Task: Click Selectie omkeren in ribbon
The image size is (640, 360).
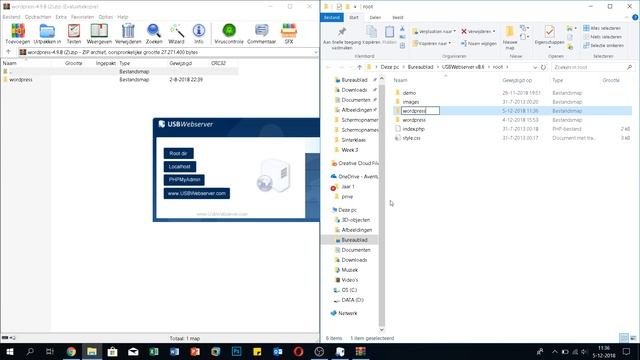Action: (x=603, y=45)
